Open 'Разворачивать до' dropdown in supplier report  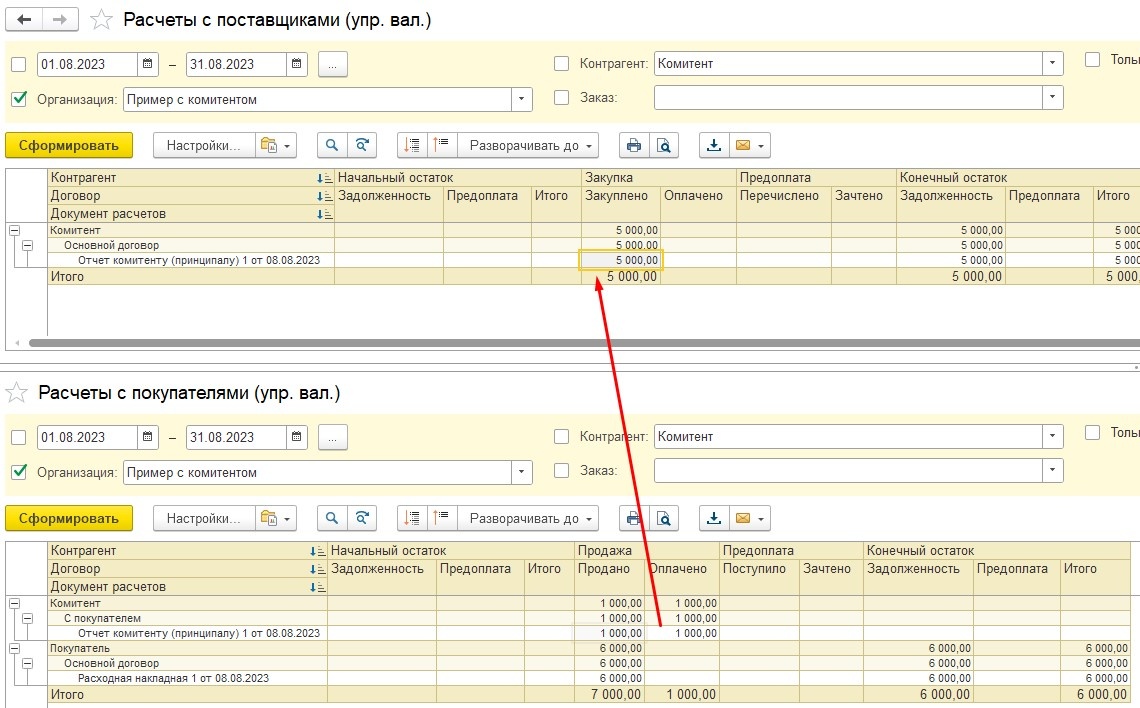[528, 145]
